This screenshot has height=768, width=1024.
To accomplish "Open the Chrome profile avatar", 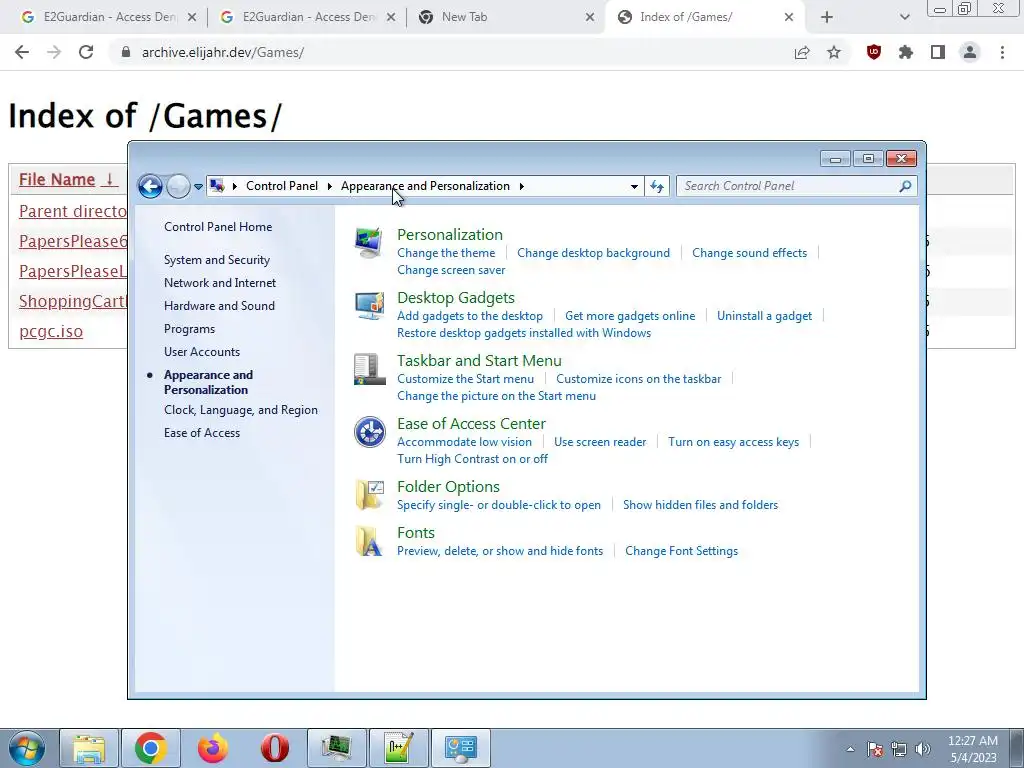I will click(x=970, y=52).
